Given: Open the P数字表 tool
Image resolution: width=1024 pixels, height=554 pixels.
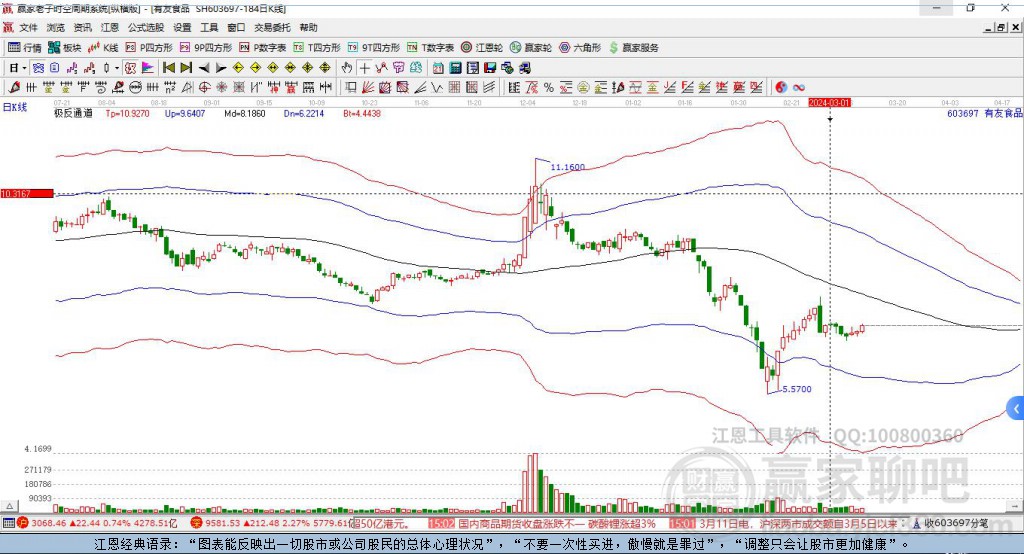Looking at the screenshot, I should (263, 48).
